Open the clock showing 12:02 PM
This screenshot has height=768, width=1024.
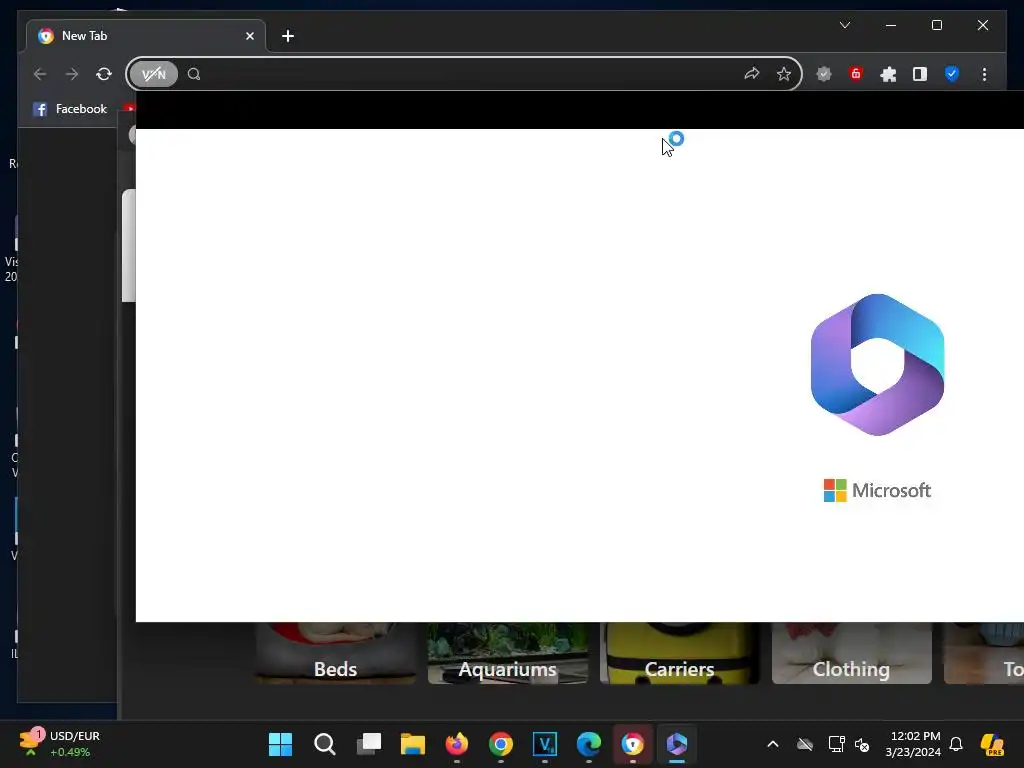coord(913,744)
